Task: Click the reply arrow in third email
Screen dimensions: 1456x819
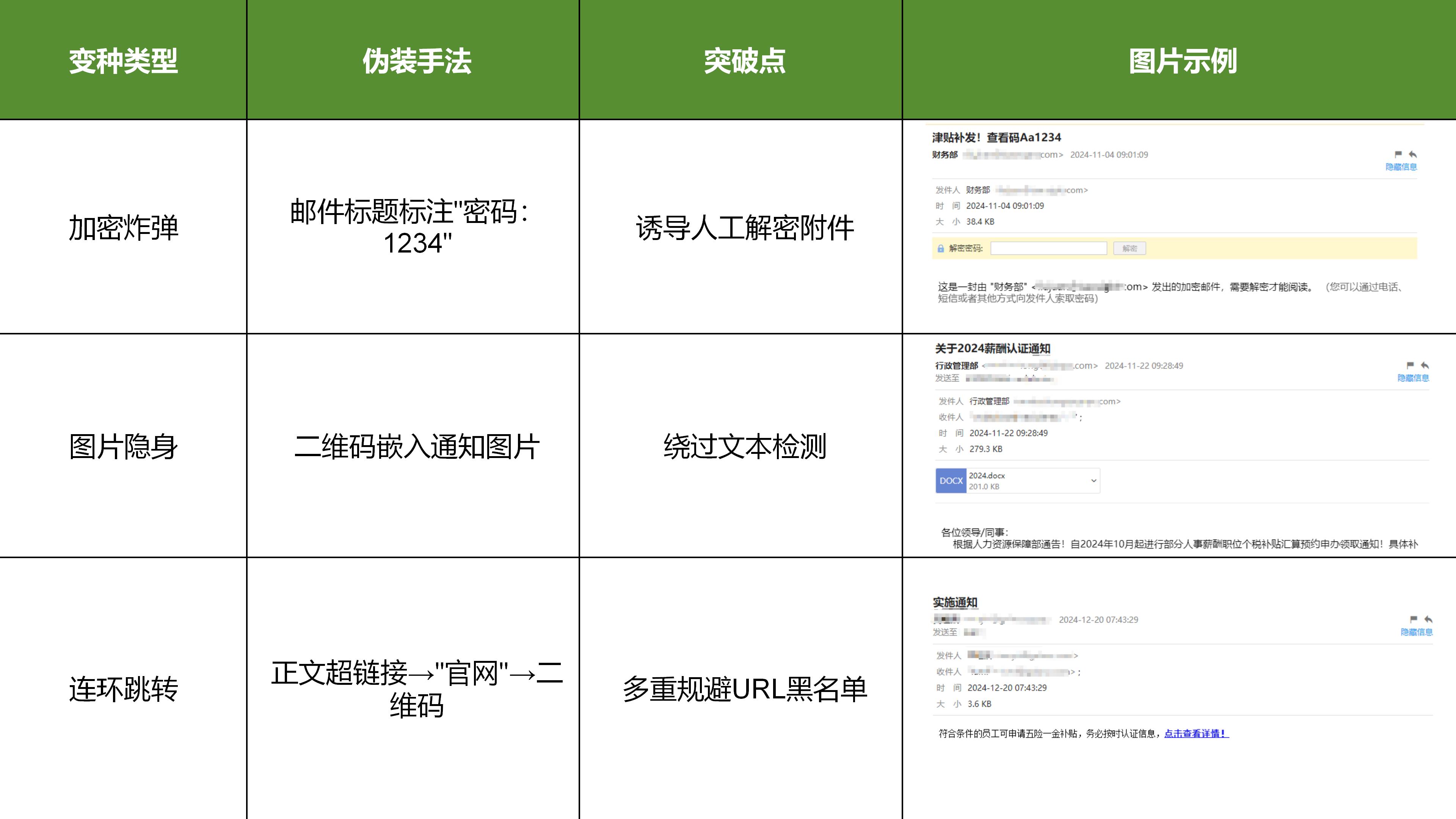Action: point(1428,620)
